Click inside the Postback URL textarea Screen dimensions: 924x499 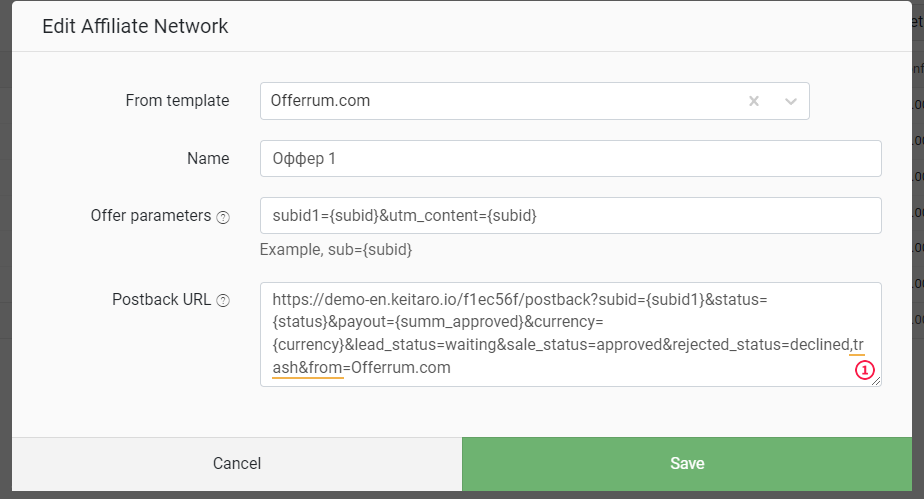click(570, 334)
